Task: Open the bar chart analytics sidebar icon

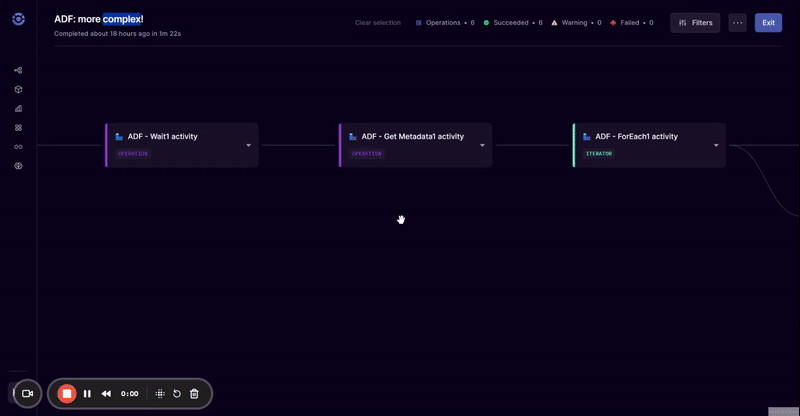Action: (18, 108)
